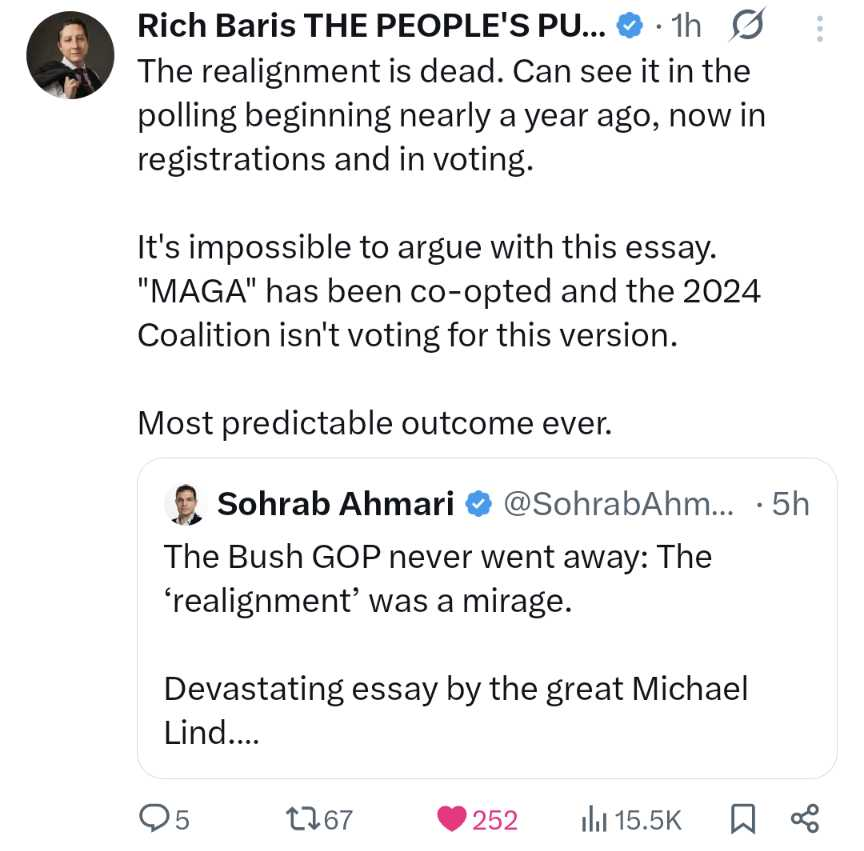Open the three-dot more options menu
This screenshot has width=864, height=851.
click(819, 28)
